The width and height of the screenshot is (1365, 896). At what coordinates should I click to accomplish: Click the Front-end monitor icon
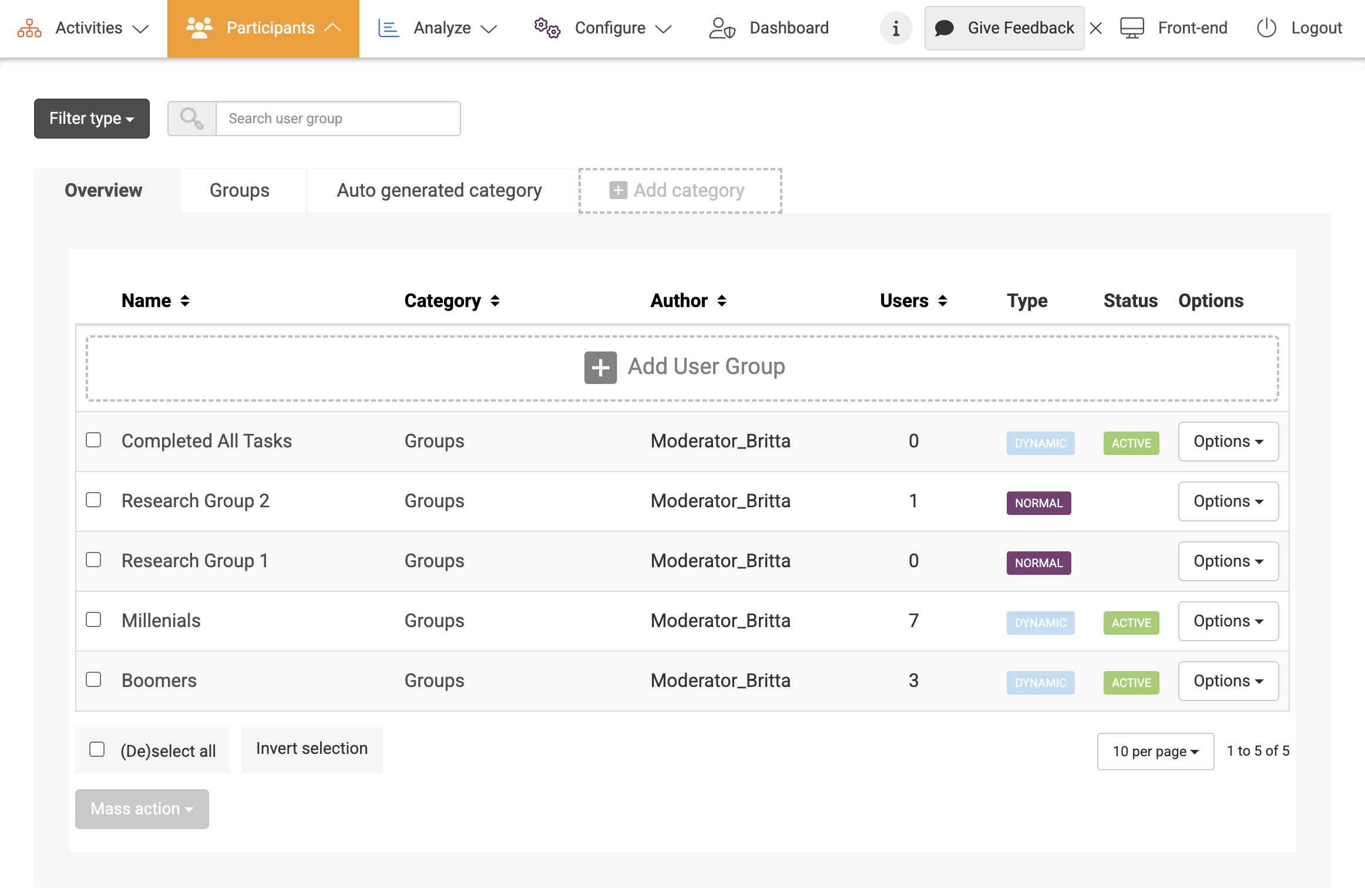click(1131, 28)
